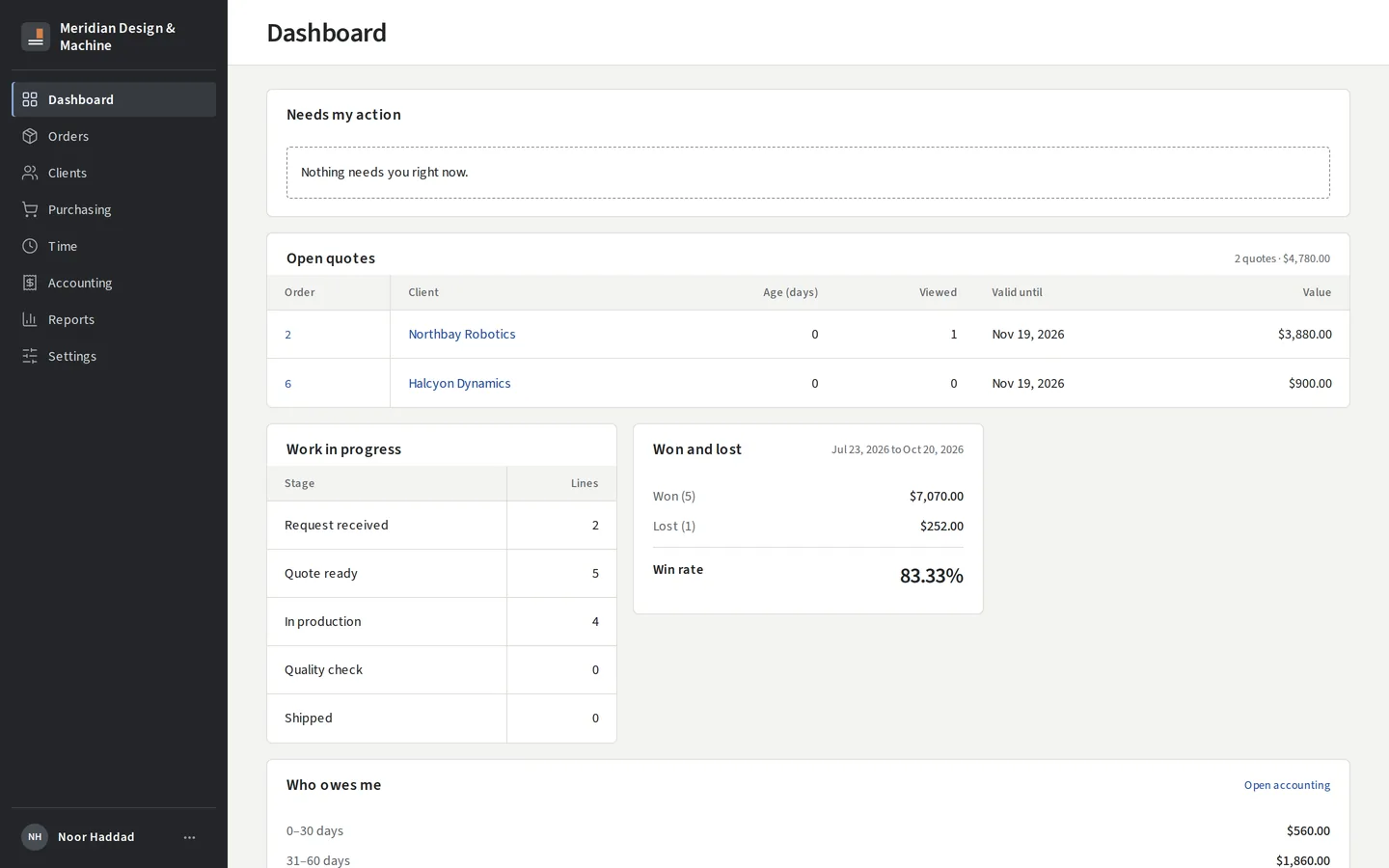The height and width of the screenshot is (868, 1389).
Task: Click the NH avatar badge
Action: coord(35,837)
